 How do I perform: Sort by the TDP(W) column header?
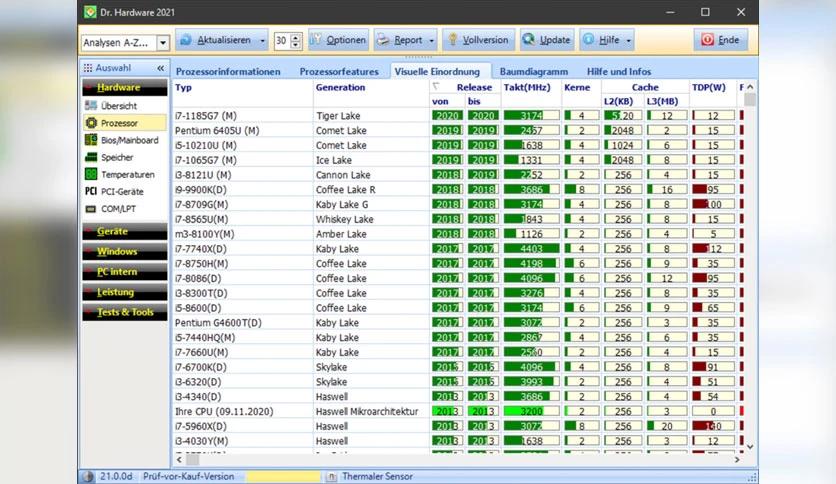(709, 87)
